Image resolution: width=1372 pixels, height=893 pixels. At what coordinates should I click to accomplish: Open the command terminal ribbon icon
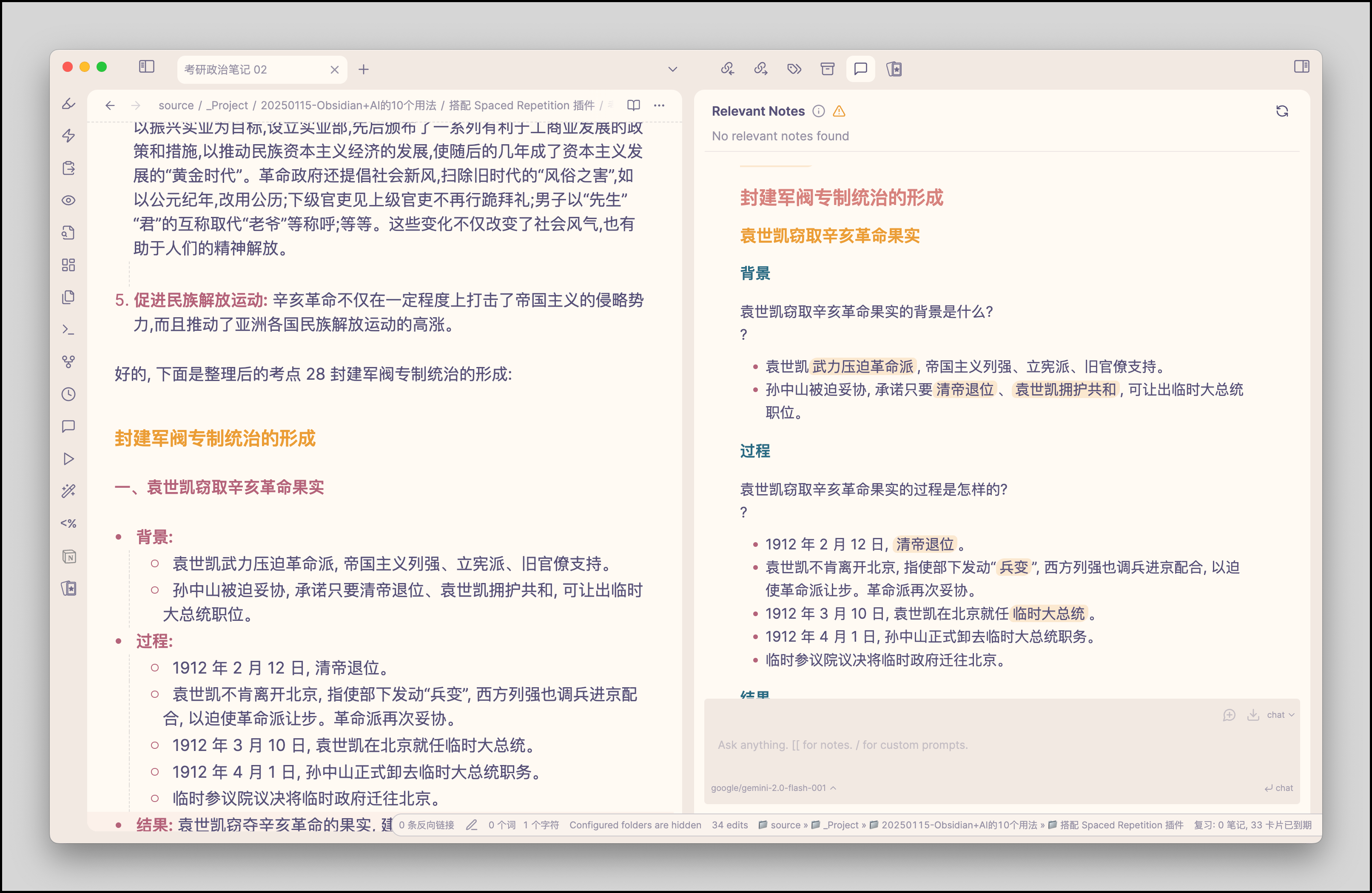[68, 330]
